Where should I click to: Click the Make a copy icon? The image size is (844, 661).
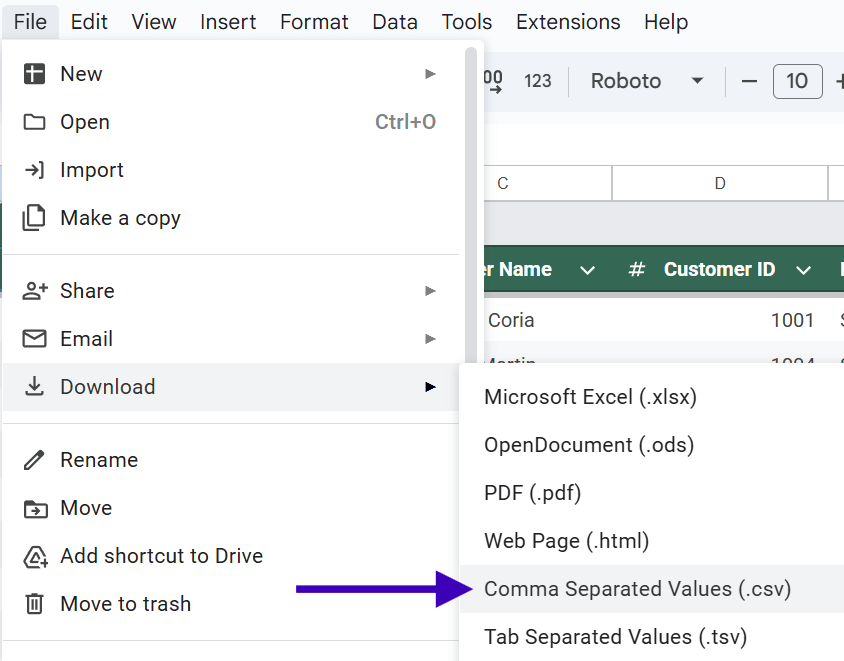(x=33, y=218)
